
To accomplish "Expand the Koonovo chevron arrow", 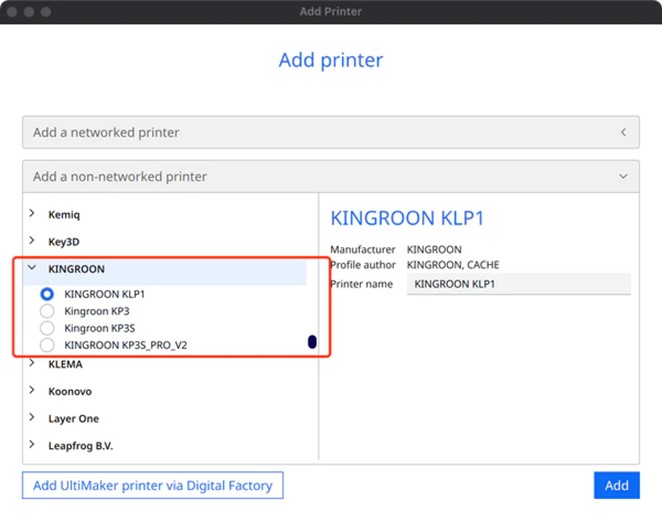I will 32,390.
